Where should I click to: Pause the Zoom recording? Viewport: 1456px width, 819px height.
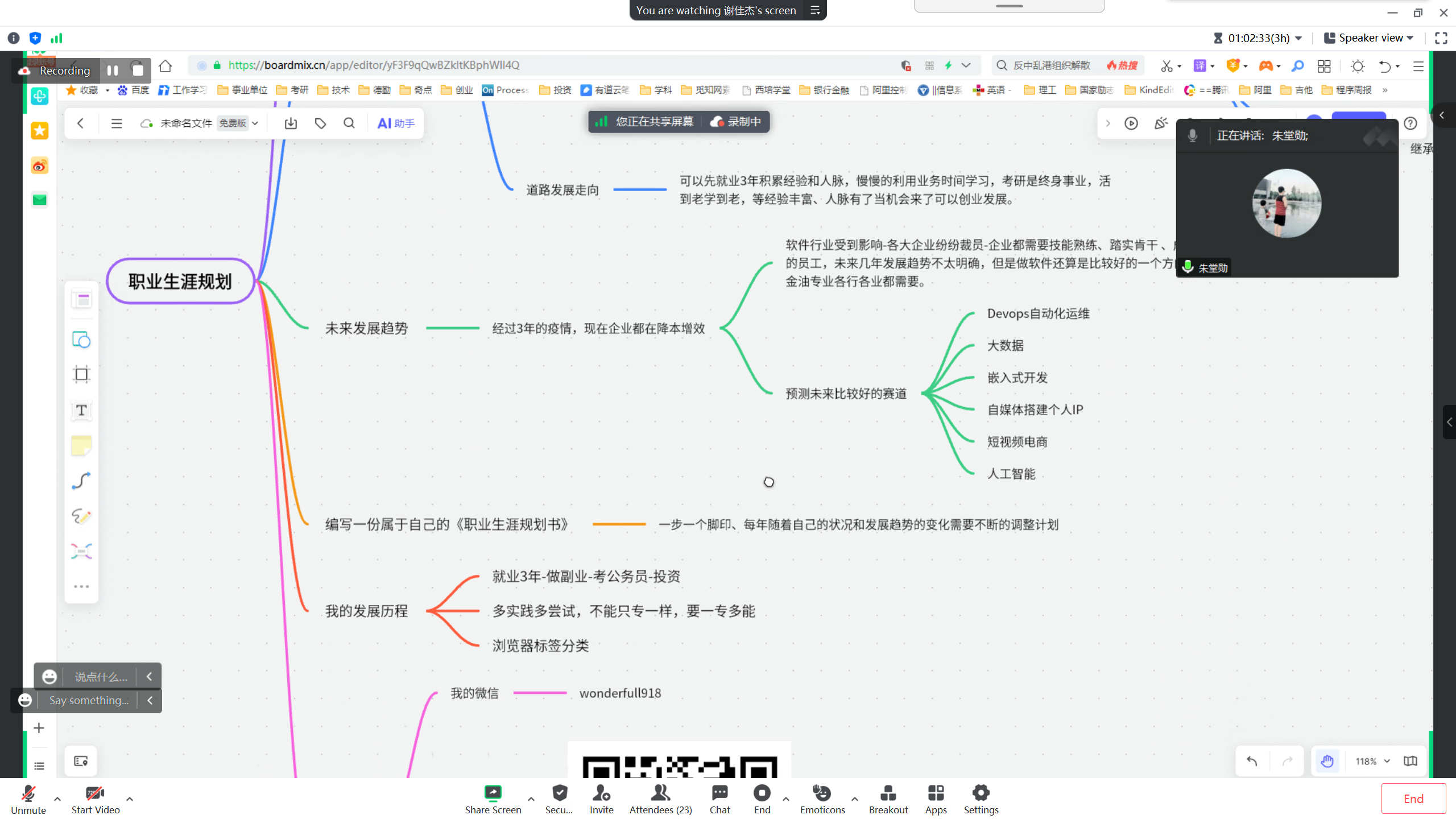point(113,71)
